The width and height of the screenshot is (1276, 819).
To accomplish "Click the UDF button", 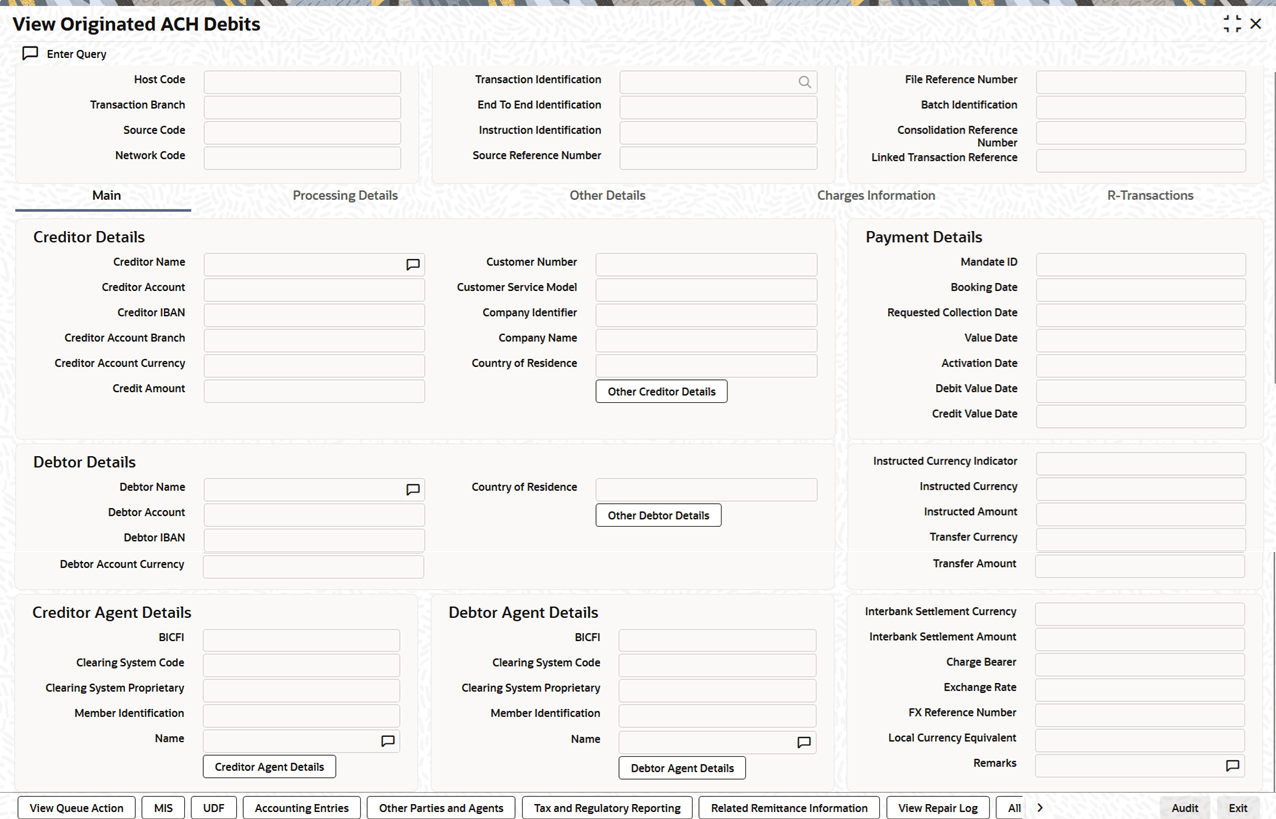I will [214, 808].
